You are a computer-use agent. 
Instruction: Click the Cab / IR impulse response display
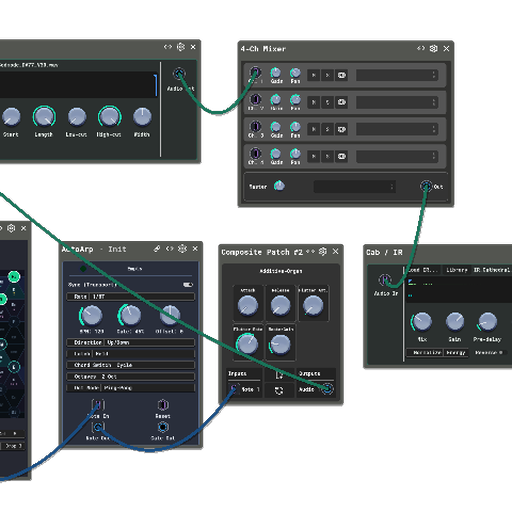click(x=459, y=290)
